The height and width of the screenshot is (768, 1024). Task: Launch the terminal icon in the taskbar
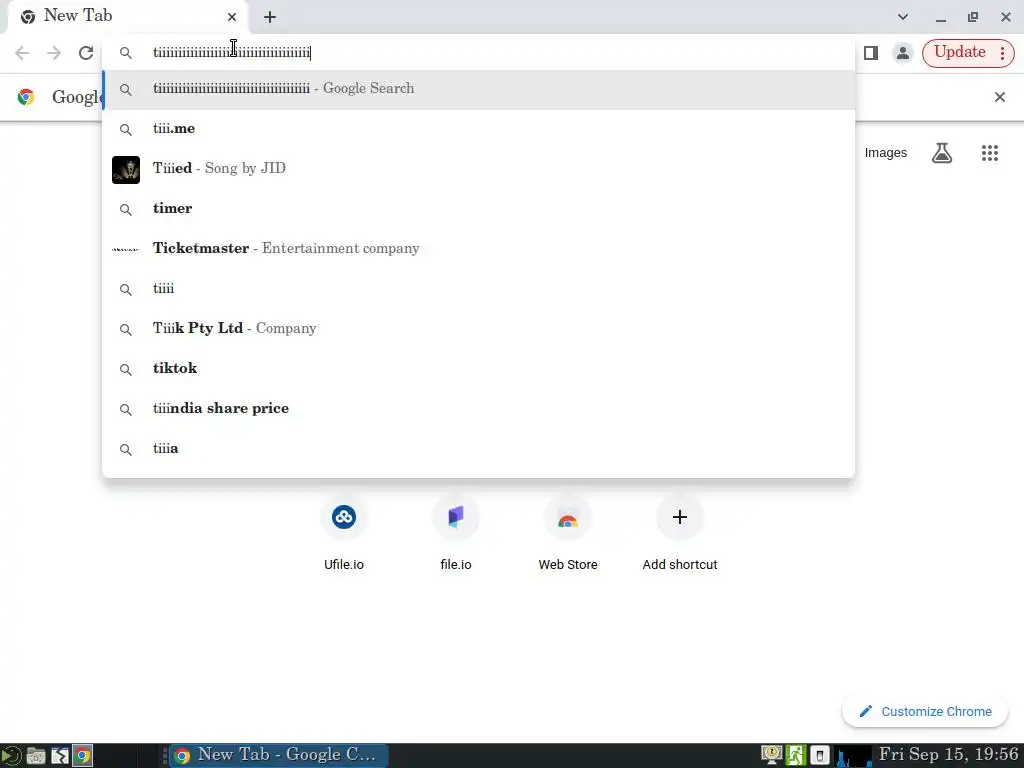click(59, 756)
